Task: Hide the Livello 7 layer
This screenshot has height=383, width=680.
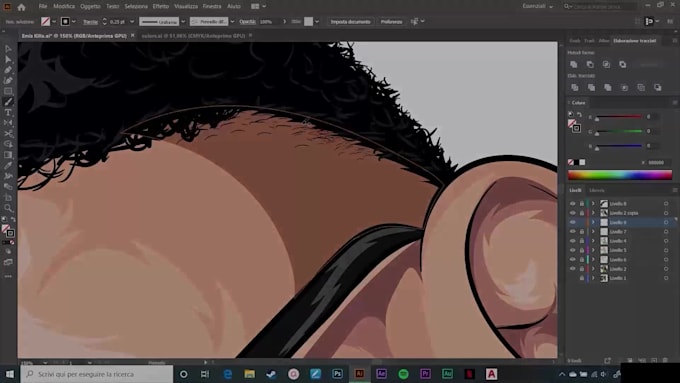Action: (572, 232)
